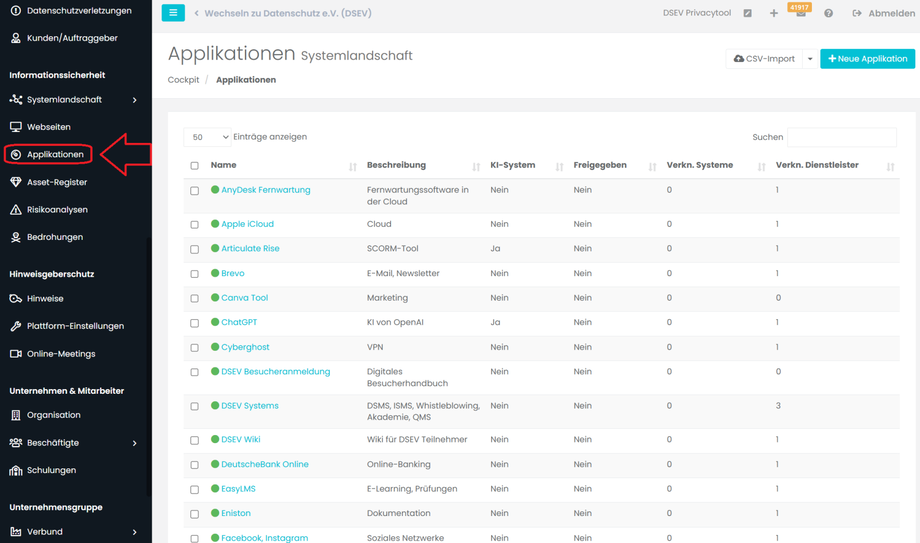Toggle the select-all checkbox in table header
This screenshot has height=543, width=920.
(195, 166)
